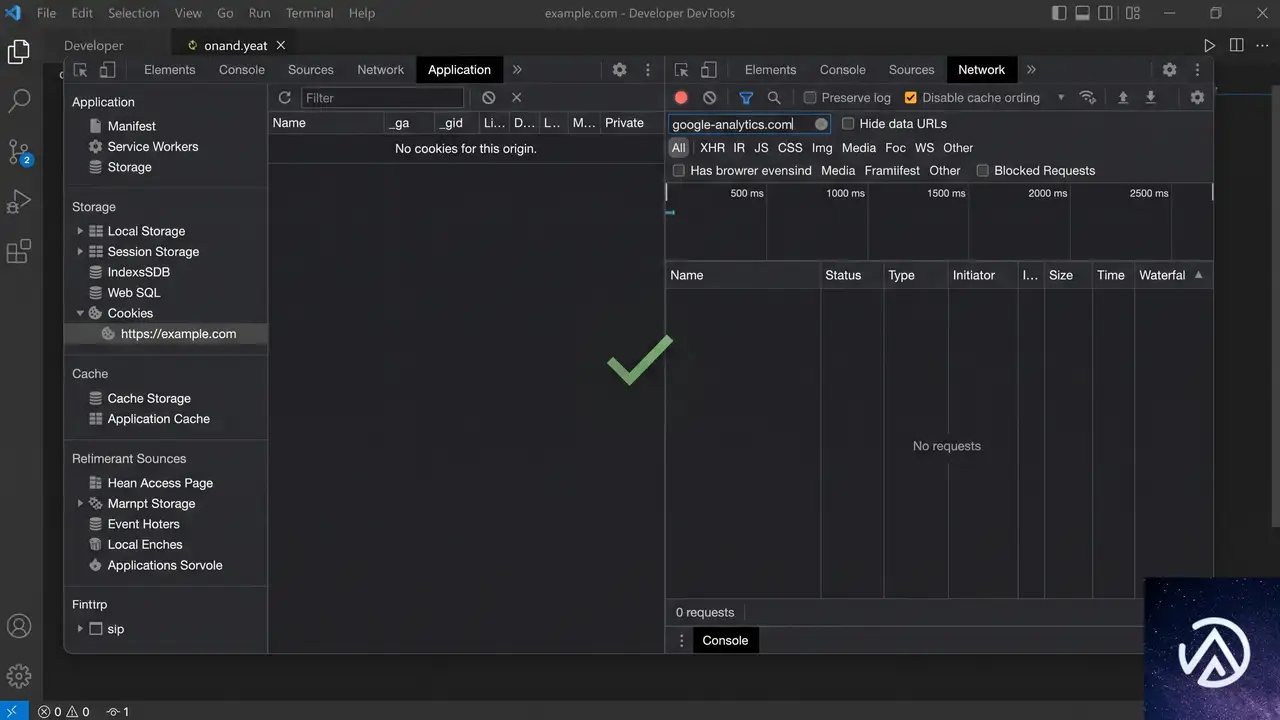Expand the Local Storage tree node

click(x=80, y=231)
